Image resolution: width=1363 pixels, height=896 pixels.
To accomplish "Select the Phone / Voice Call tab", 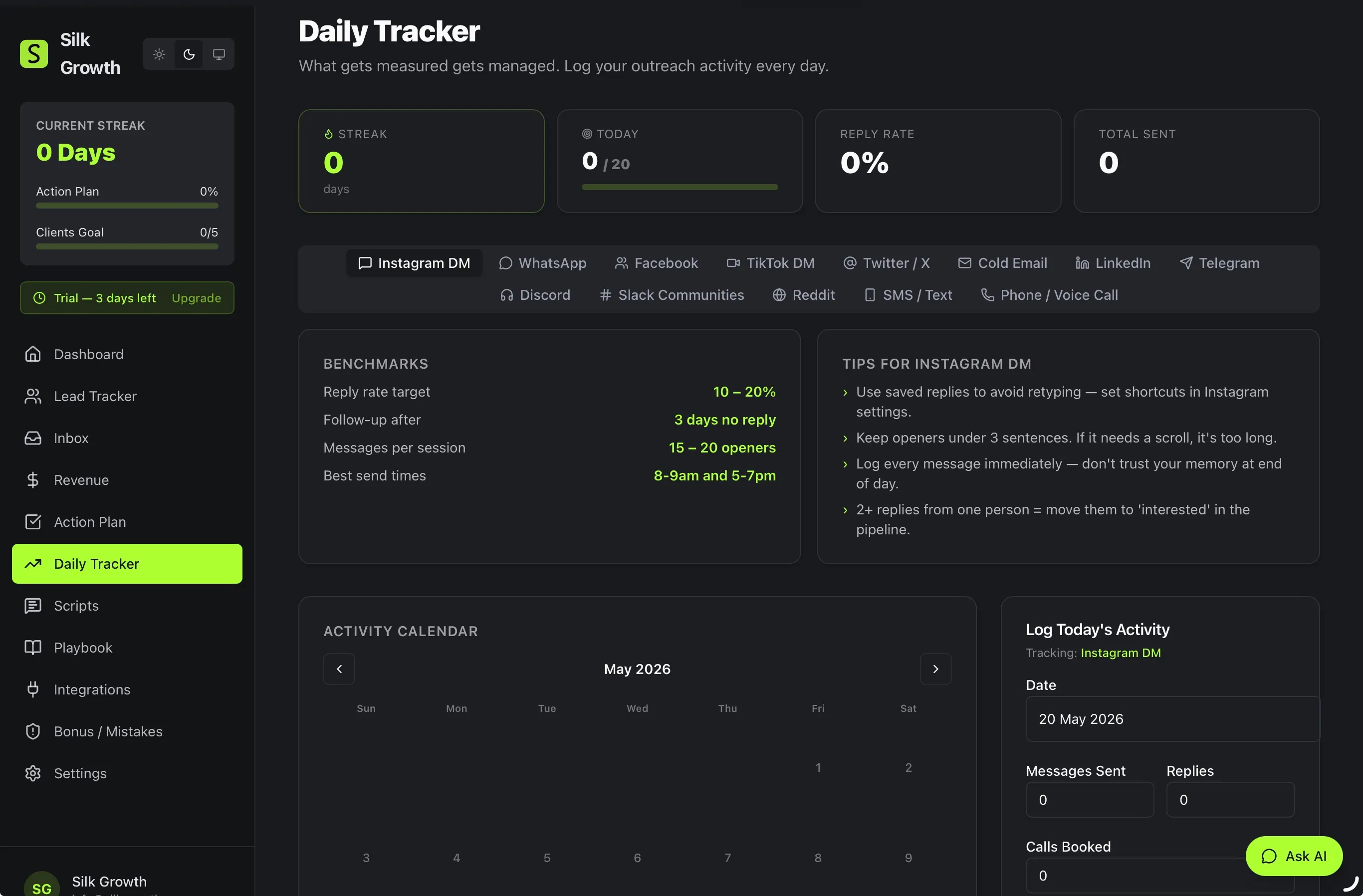I will point(1049,295).
